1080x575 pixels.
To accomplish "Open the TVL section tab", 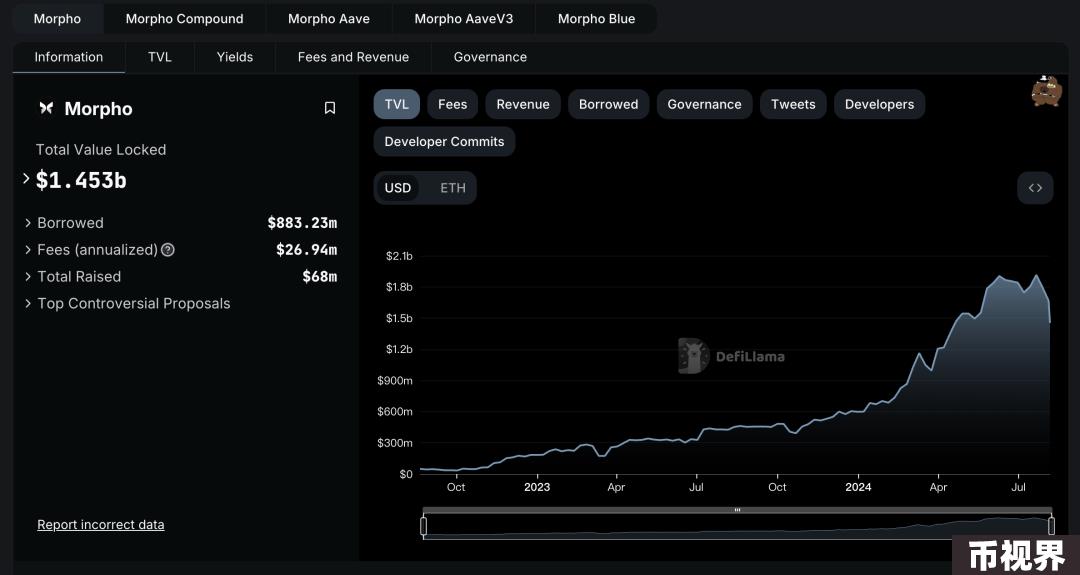I will [x=160, y=57].
